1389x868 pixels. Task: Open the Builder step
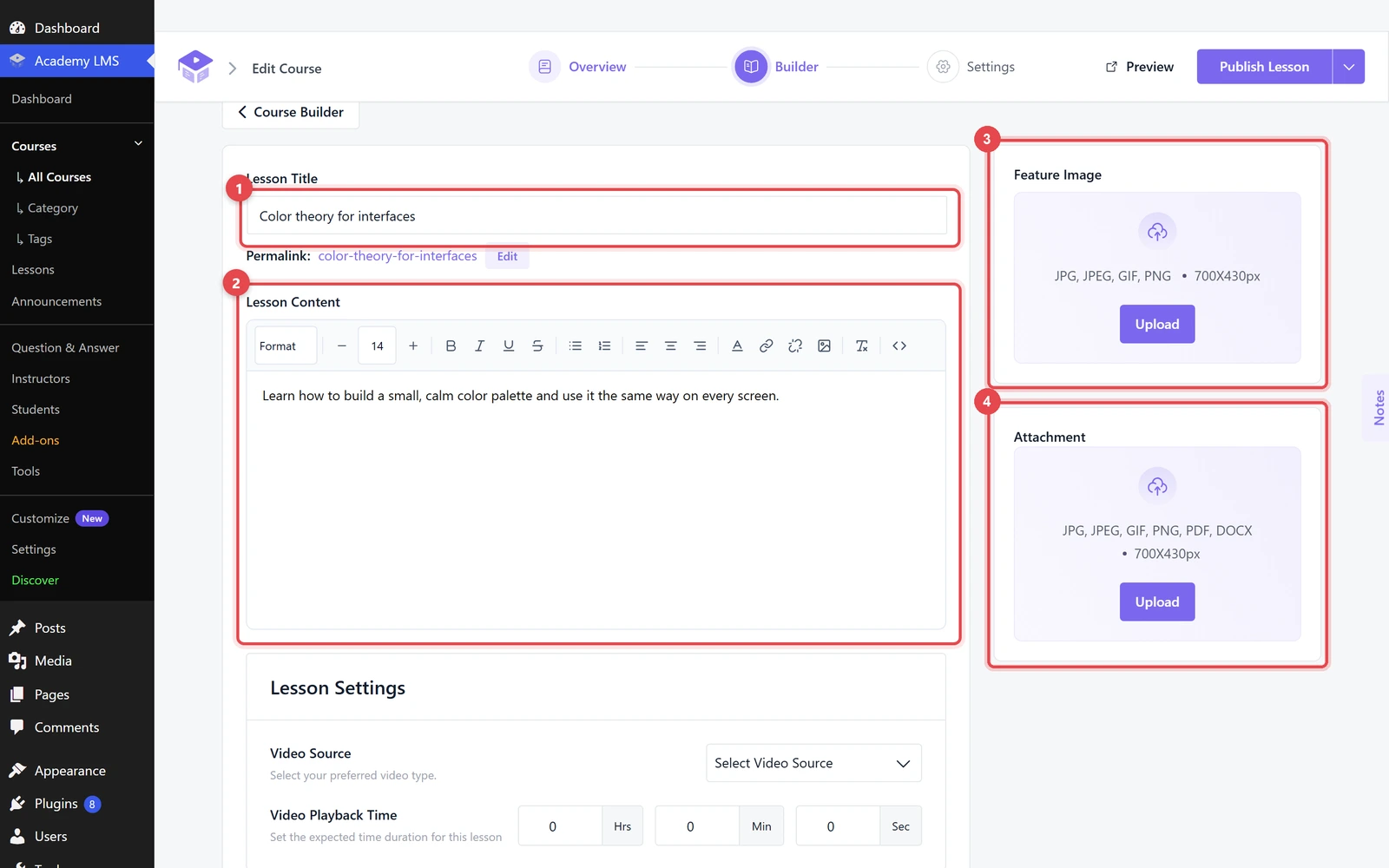coord(776,67)
